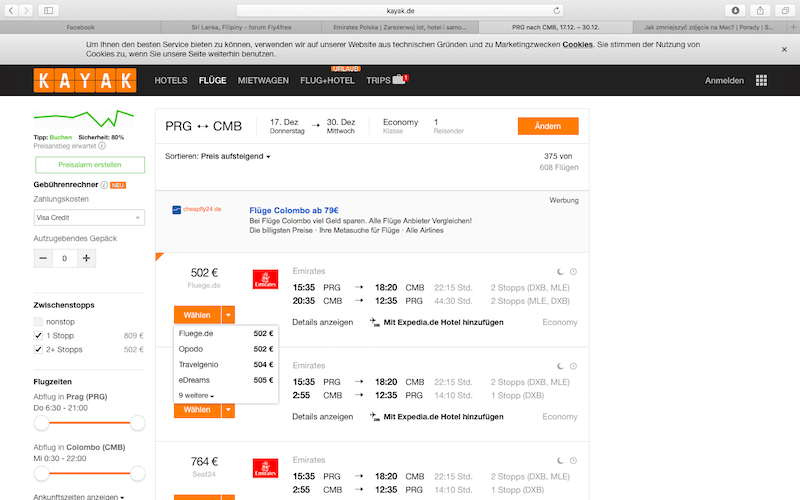Increase baggage count with plus button

(86, 258)
